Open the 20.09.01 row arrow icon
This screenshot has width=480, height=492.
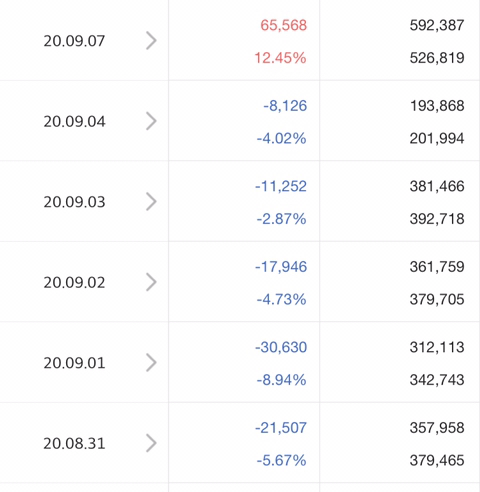tap(151, 363)
